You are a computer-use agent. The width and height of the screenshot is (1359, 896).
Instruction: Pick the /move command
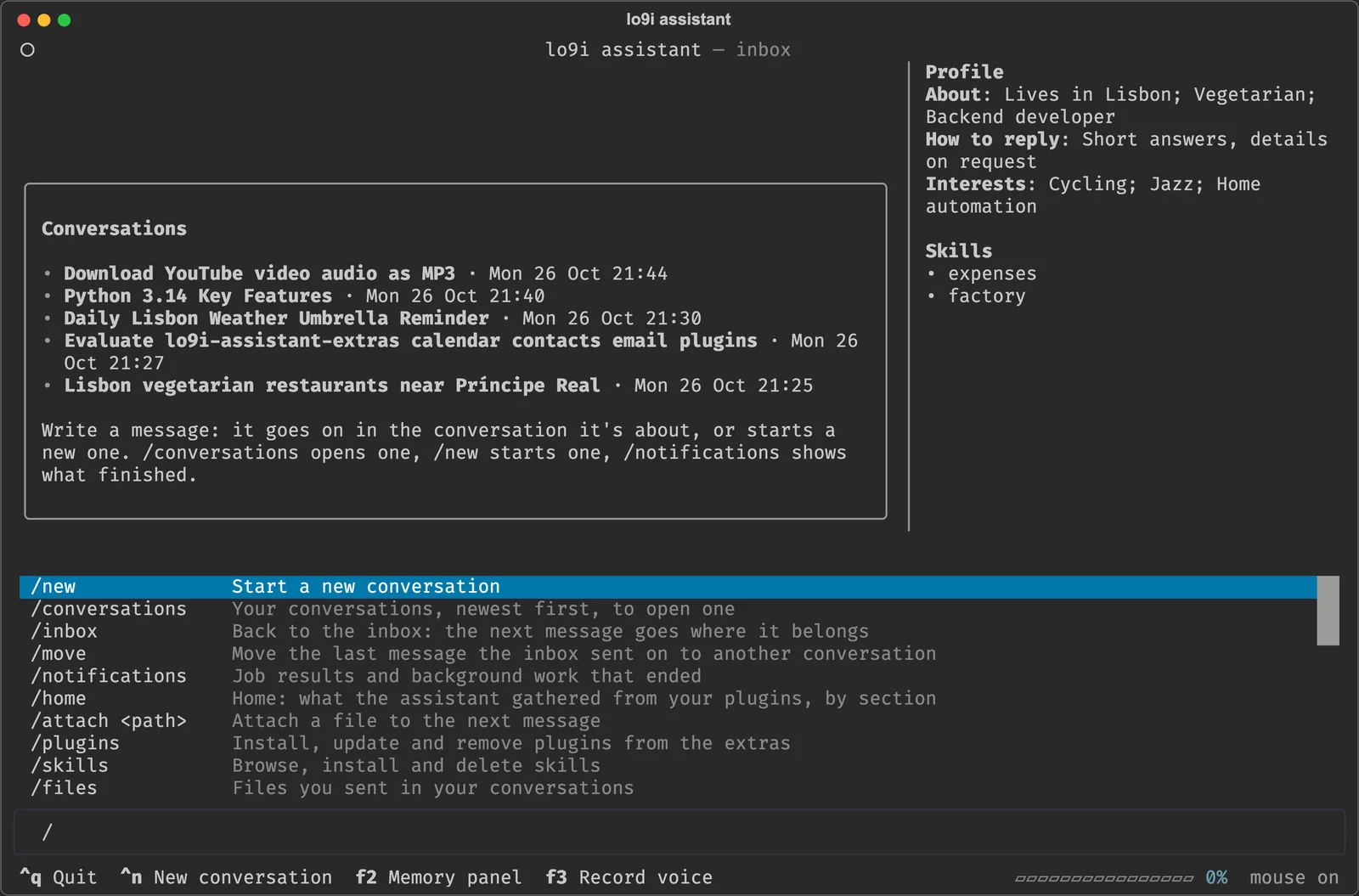pos(668,654)
